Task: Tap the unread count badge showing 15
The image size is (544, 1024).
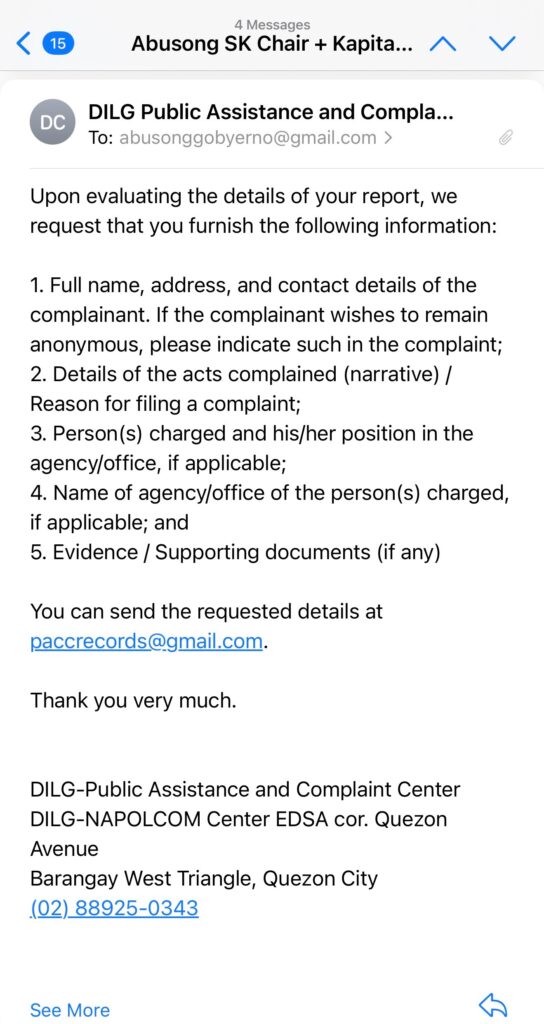Action: click(58, 44)
